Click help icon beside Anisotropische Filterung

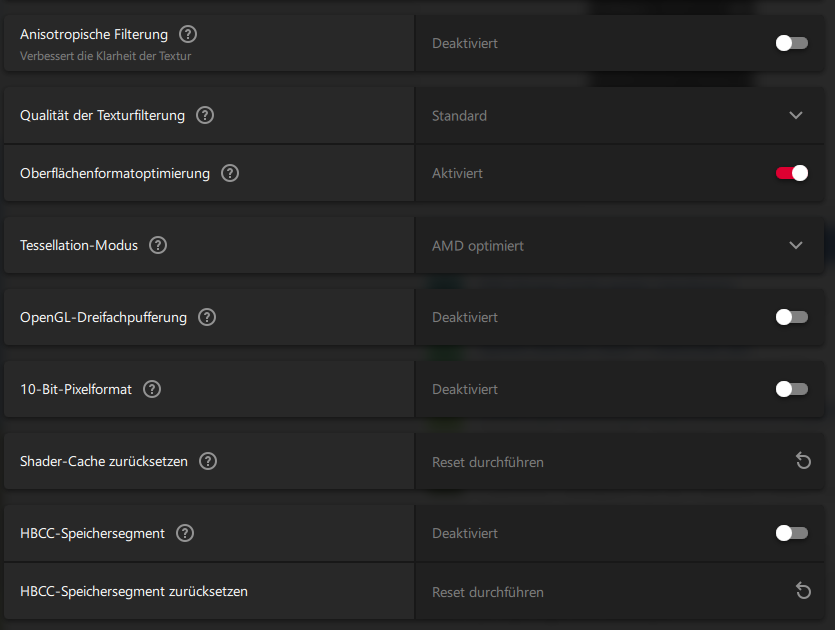tap(188, 35)
